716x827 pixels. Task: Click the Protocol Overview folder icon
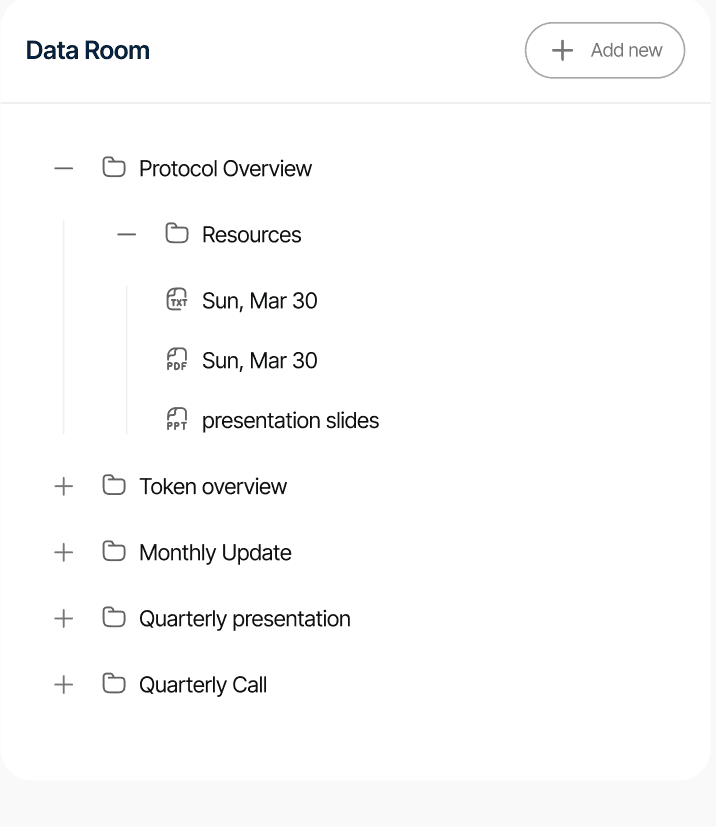click(114, 168)
